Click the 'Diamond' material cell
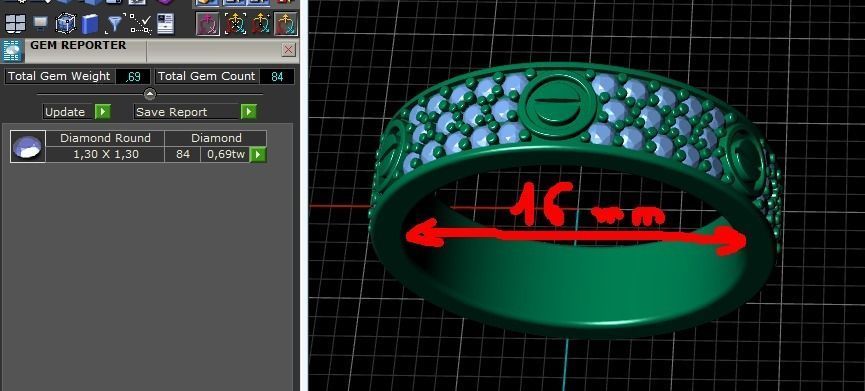The image size is (865, 391). 216,138
